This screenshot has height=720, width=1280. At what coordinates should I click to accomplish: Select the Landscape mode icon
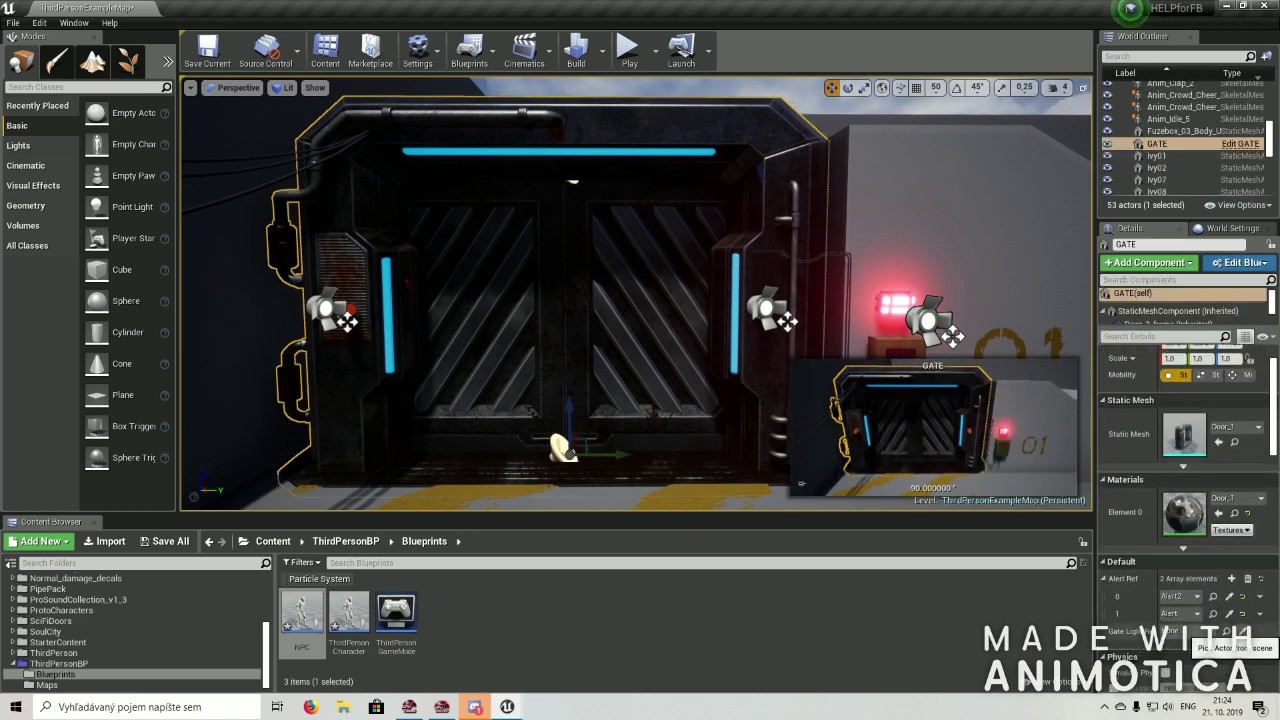(x=93, y=62)
